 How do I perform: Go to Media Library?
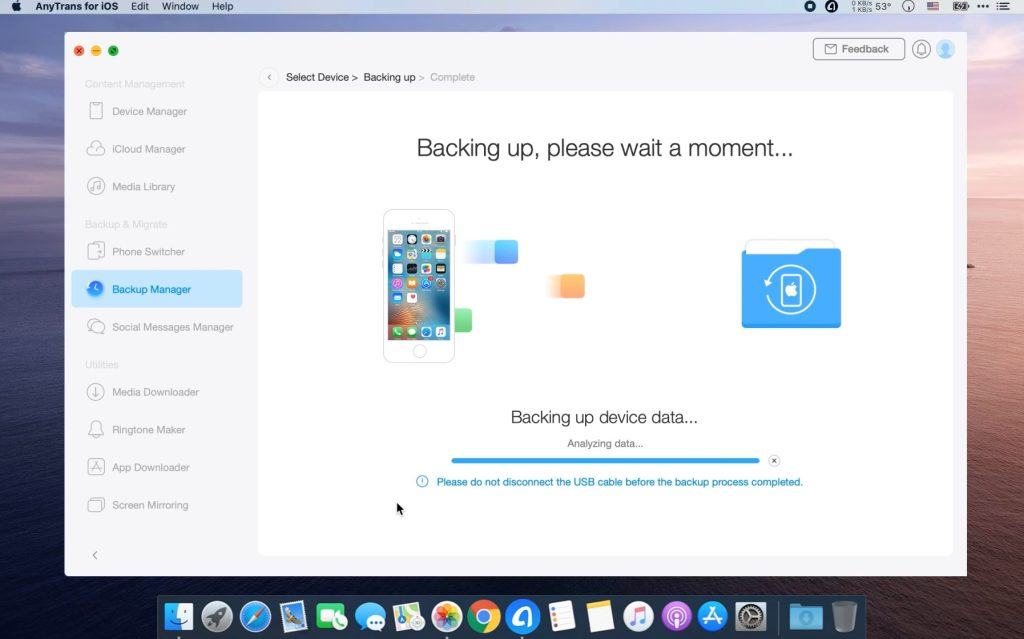[x=157, y=187]
